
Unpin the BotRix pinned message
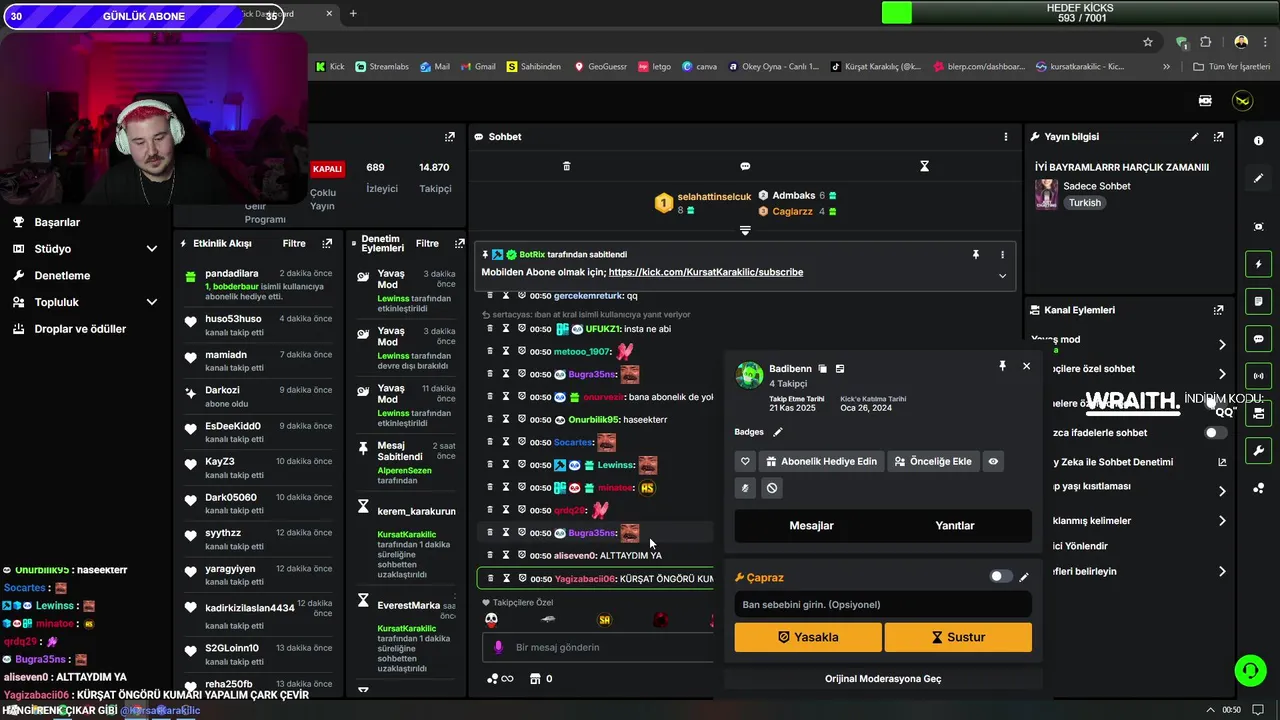click(x=976, y=255)
